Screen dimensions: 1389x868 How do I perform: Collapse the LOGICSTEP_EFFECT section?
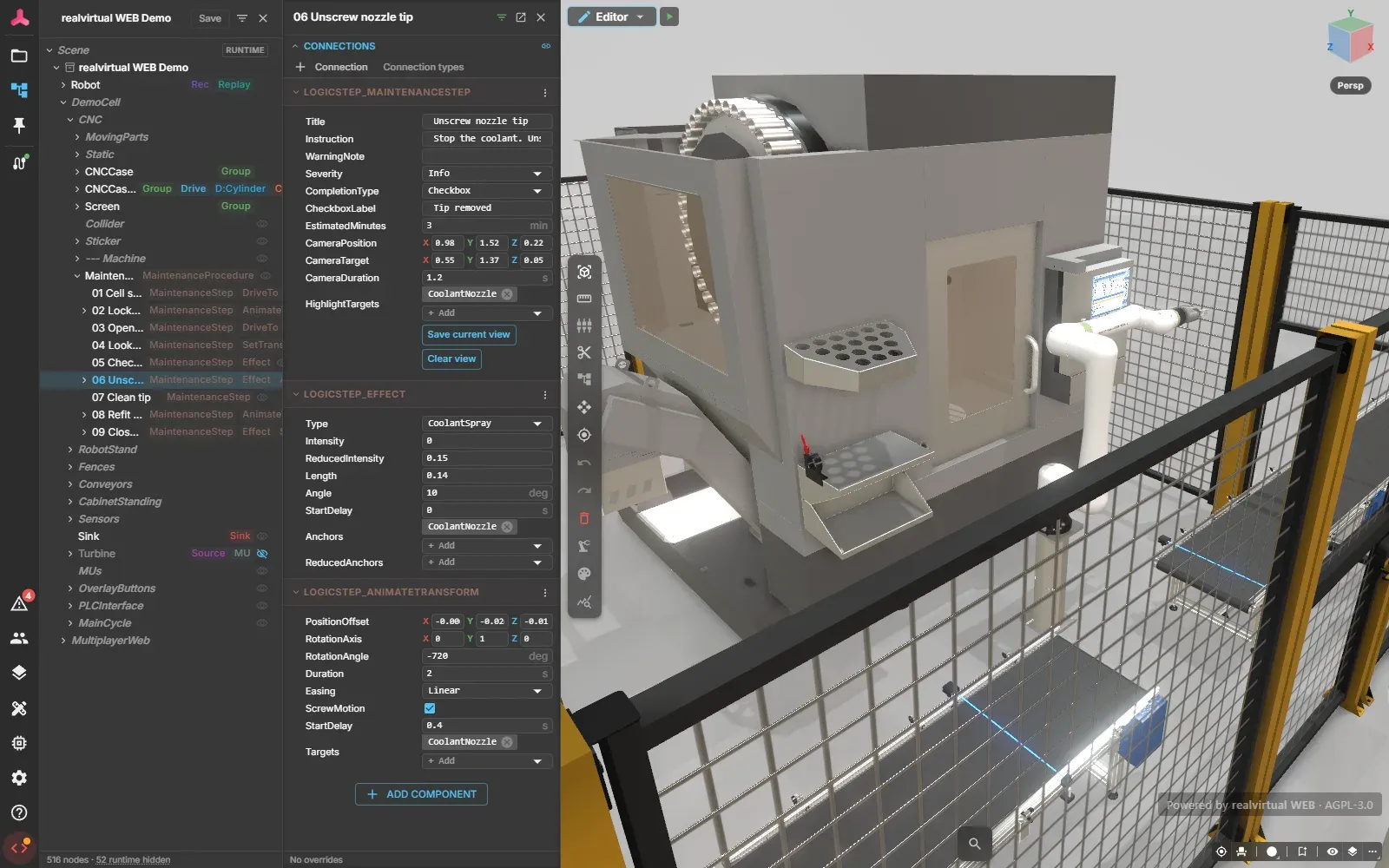[295, 394]
